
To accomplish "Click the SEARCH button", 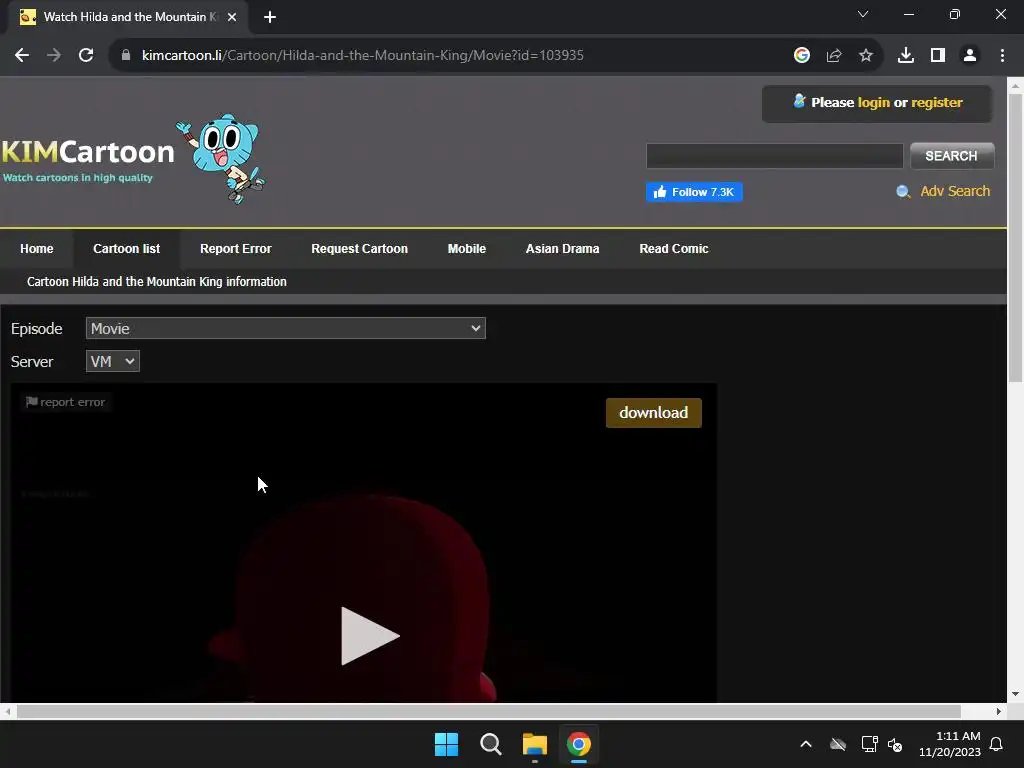I will 952,156.
